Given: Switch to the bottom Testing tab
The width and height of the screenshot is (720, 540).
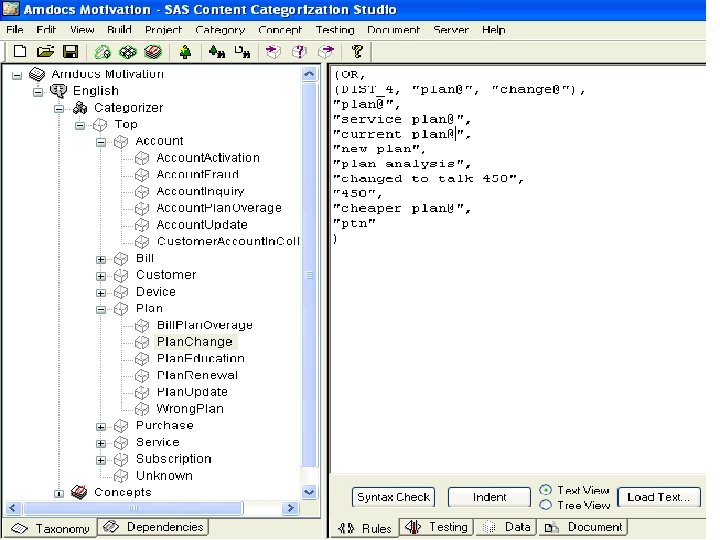Looking at the screenshot, I should (x=436, y=527).
